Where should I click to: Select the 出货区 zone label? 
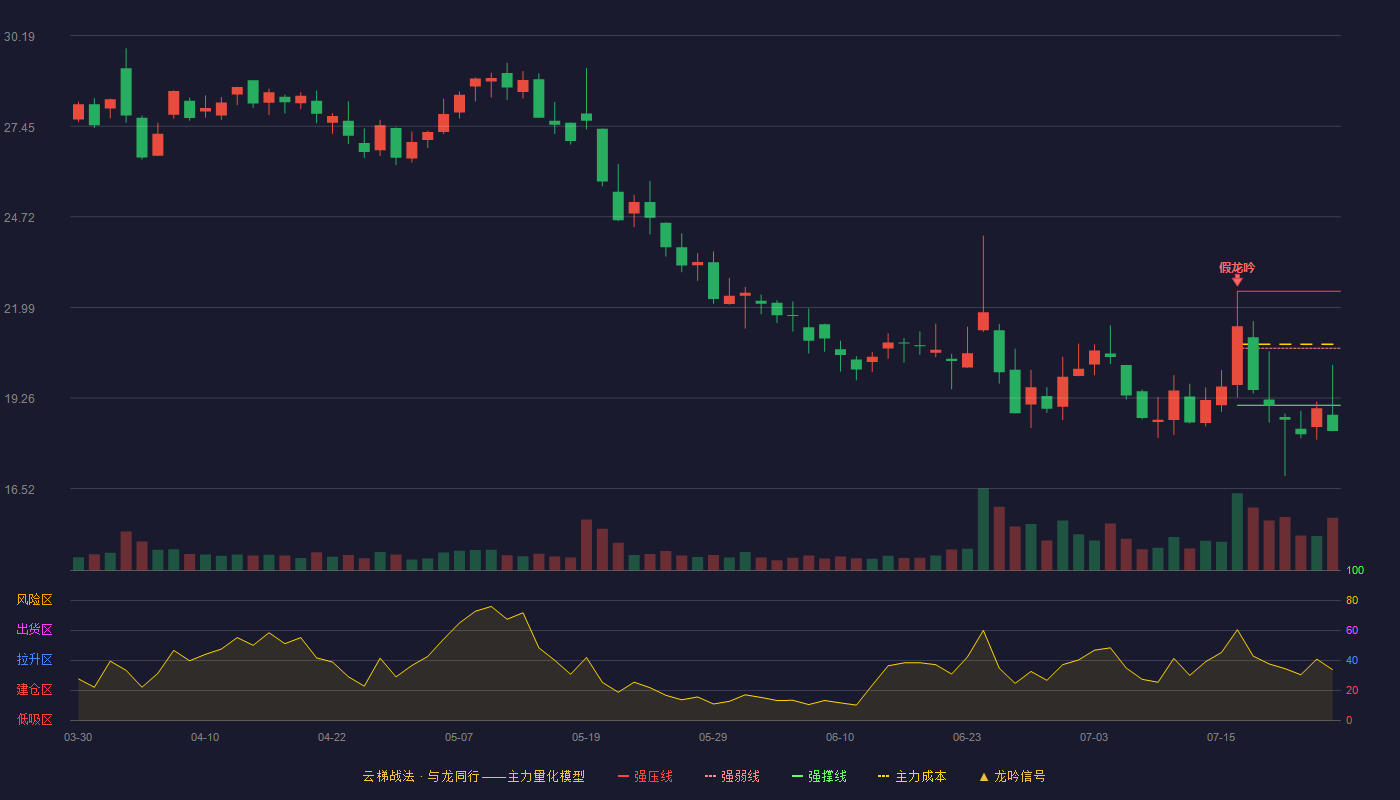coord(34,630)
